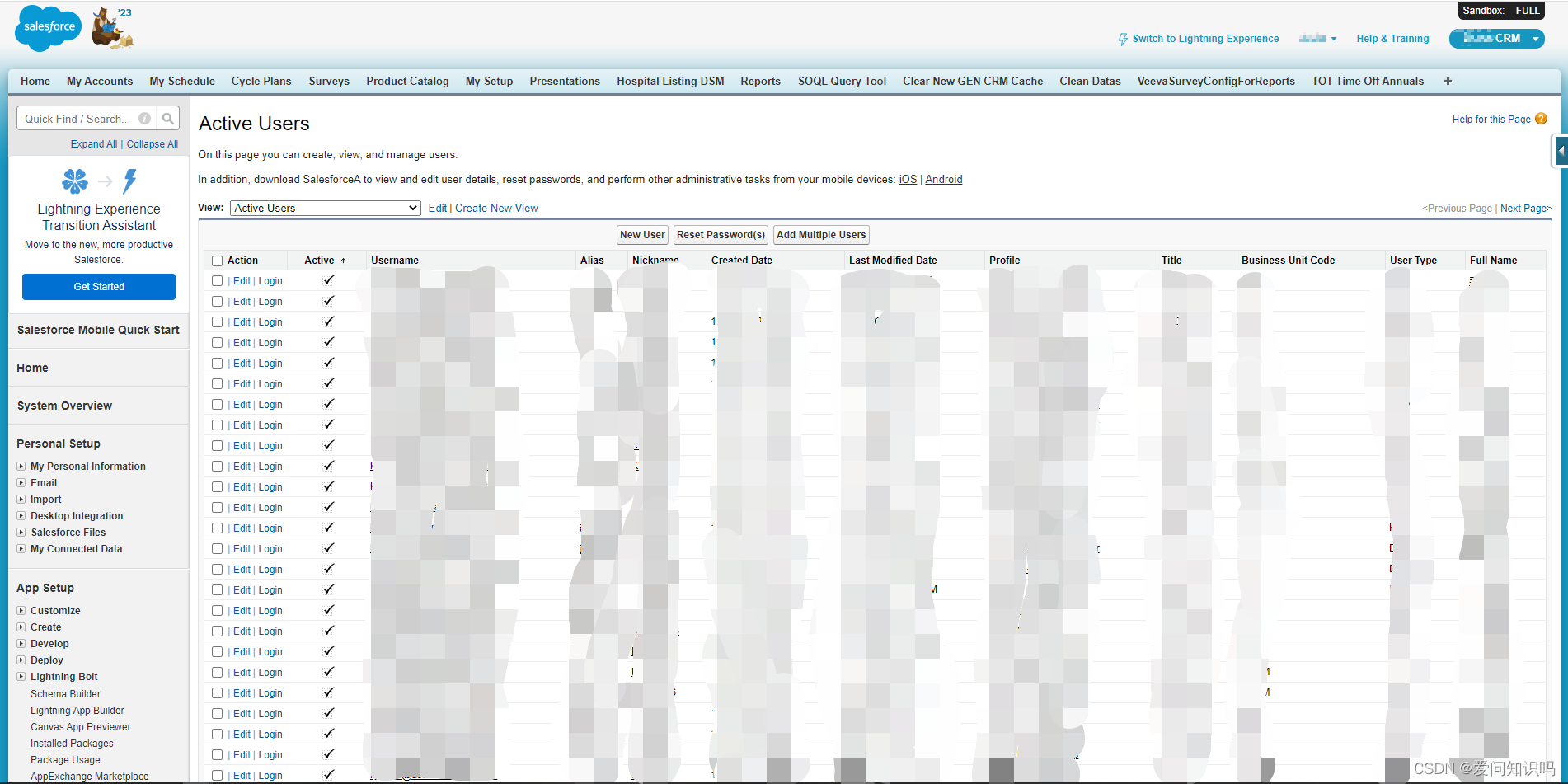Click the Collapse All link
Image resolution: width=1568 pixels, height=784 pixels.
click(153, 144)
